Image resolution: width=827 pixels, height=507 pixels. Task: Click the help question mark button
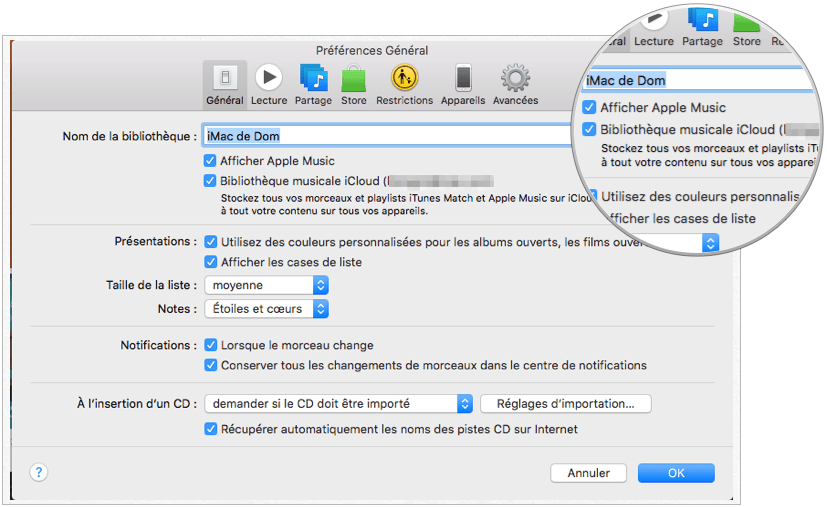tap(39, 472)
